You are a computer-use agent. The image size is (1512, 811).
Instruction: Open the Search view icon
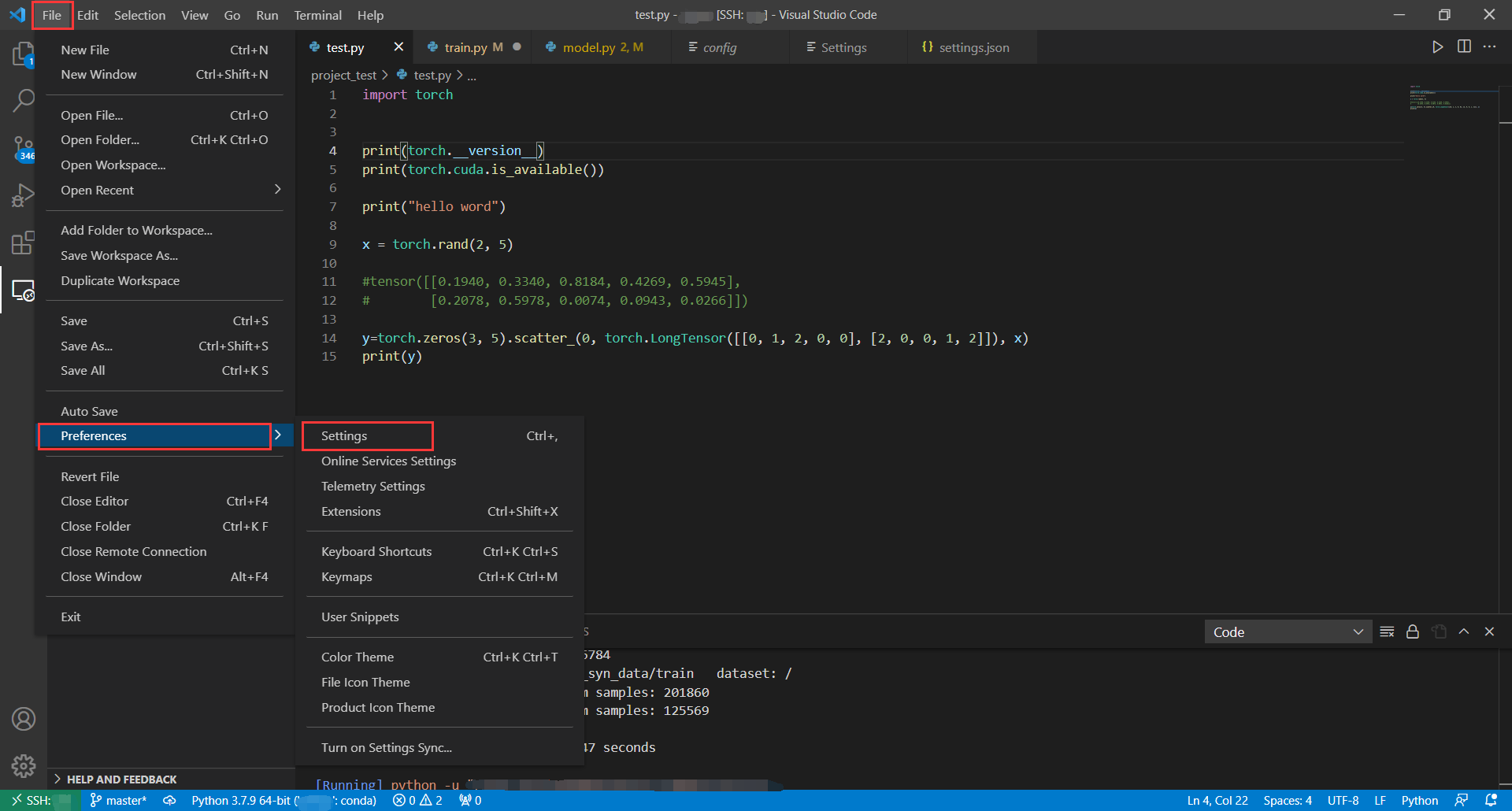tap(24, 100)
